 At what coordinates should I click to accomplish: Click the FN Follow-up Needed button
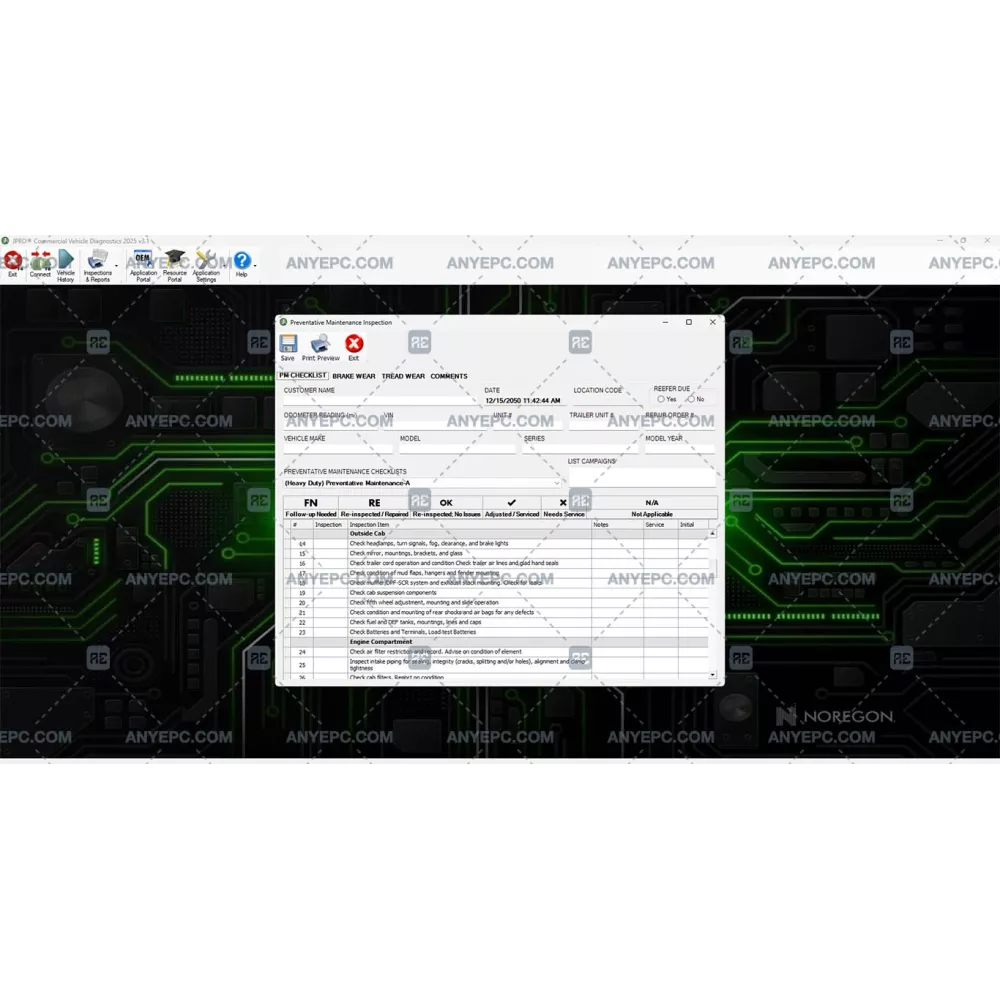coord(311,507)
